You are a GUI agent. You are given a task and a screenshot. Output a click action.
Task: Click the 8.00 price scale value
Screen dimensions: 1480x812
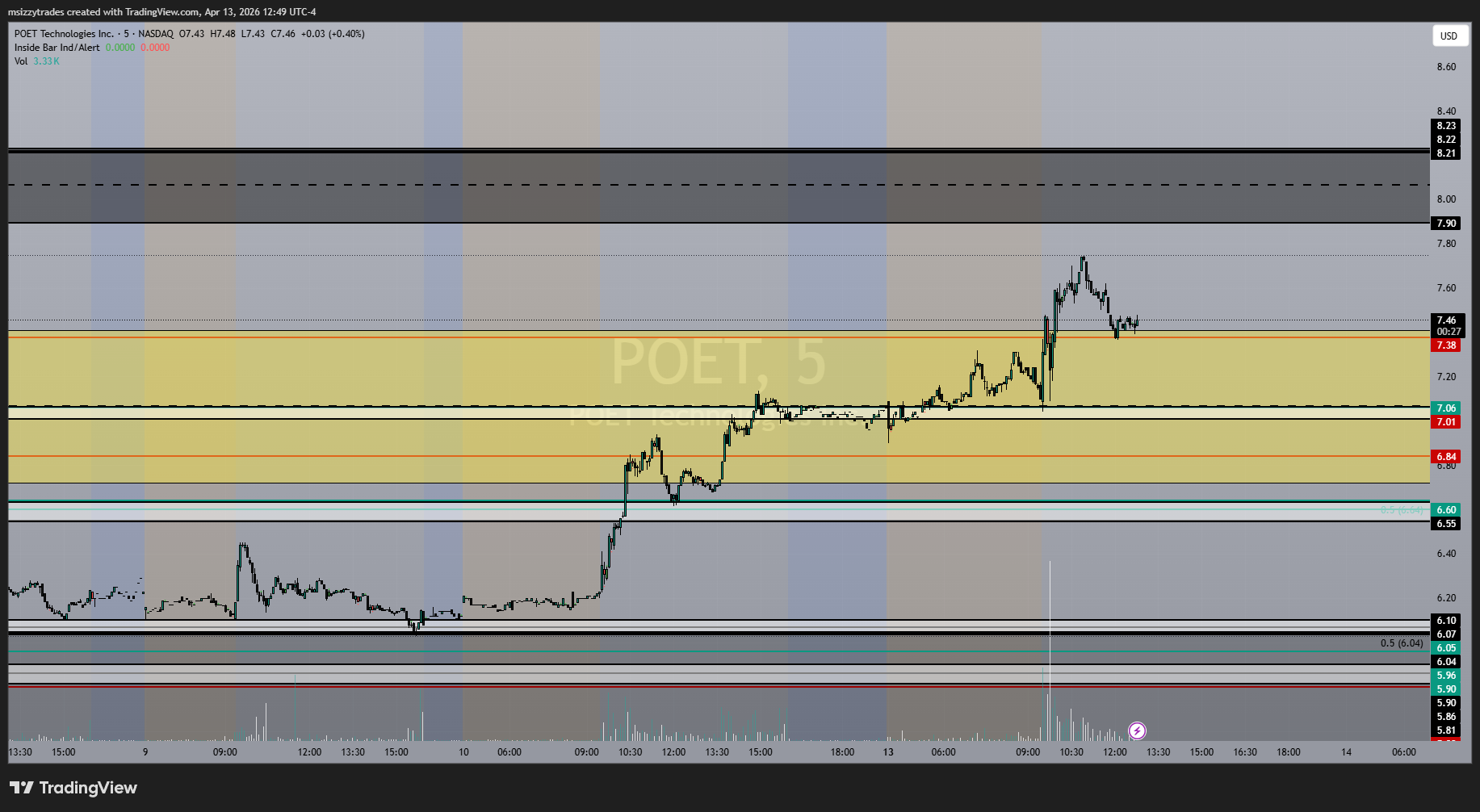coord(1446,199)
